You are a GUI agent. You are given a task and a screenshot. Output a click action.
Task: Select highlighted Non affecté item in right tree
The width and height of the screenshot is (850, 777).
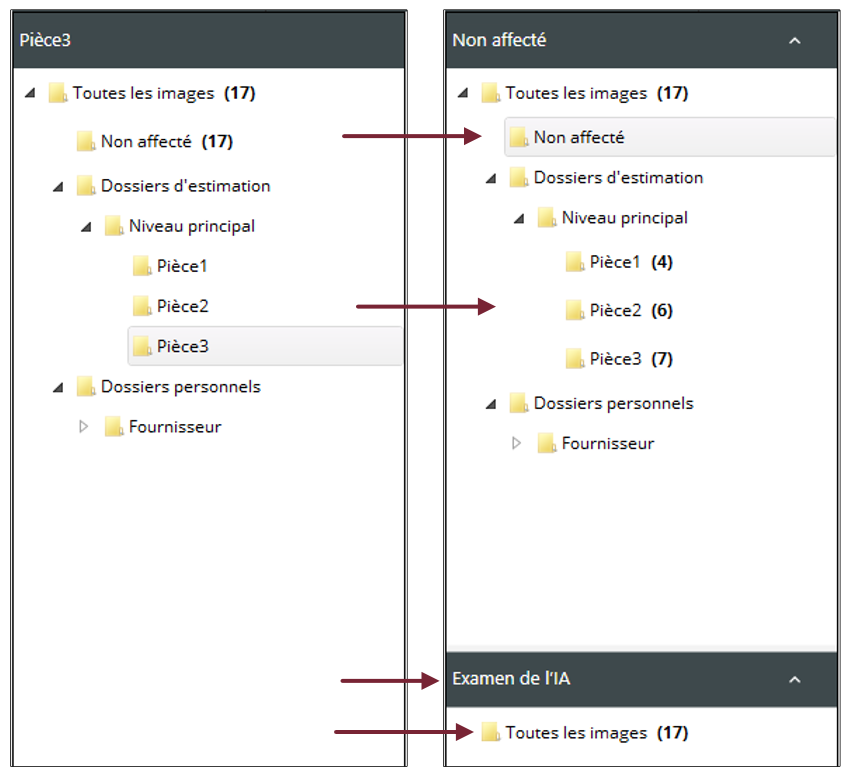coord(579,138)
